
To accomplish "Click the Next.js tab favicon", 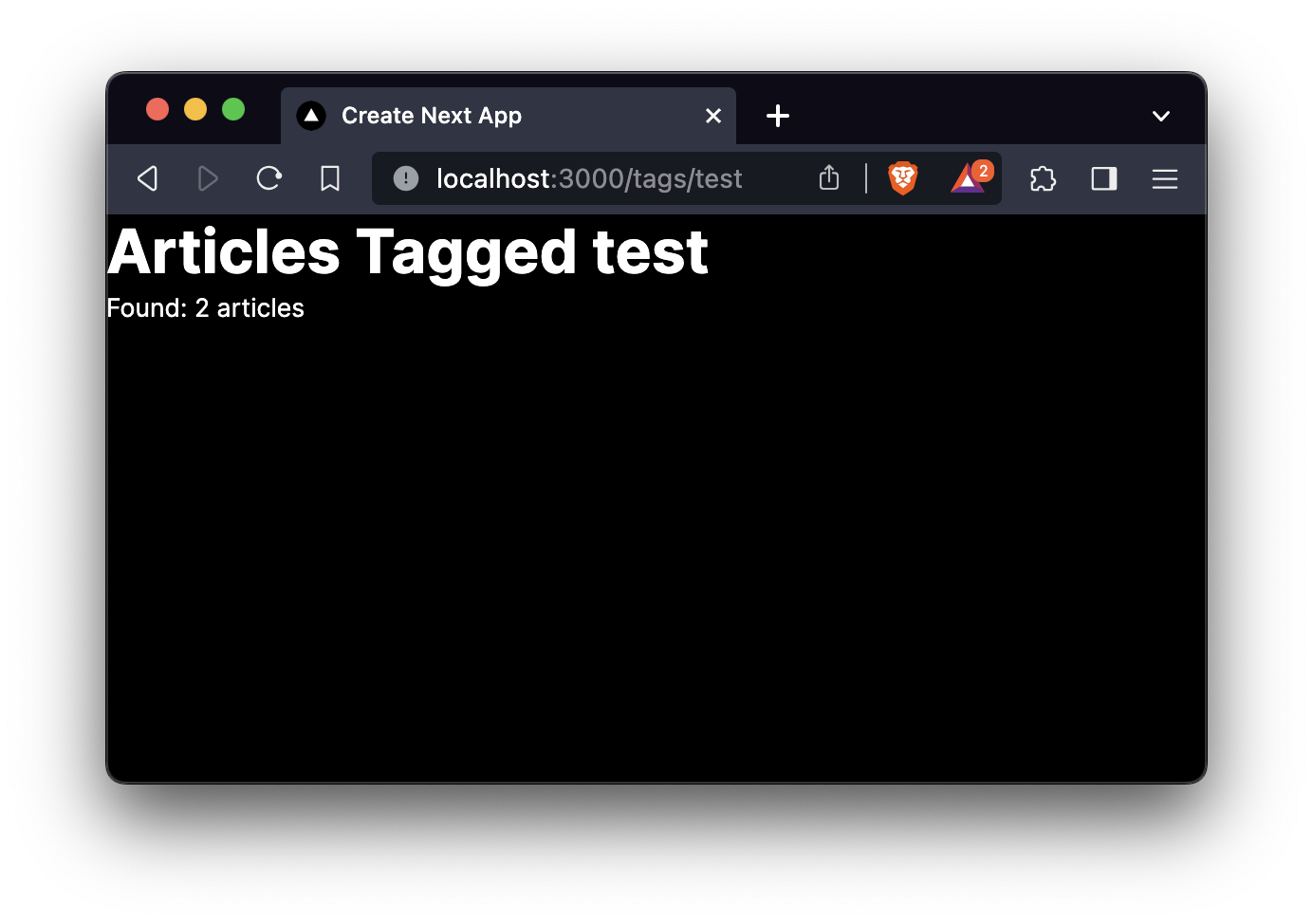I will (x=311, y=116).
